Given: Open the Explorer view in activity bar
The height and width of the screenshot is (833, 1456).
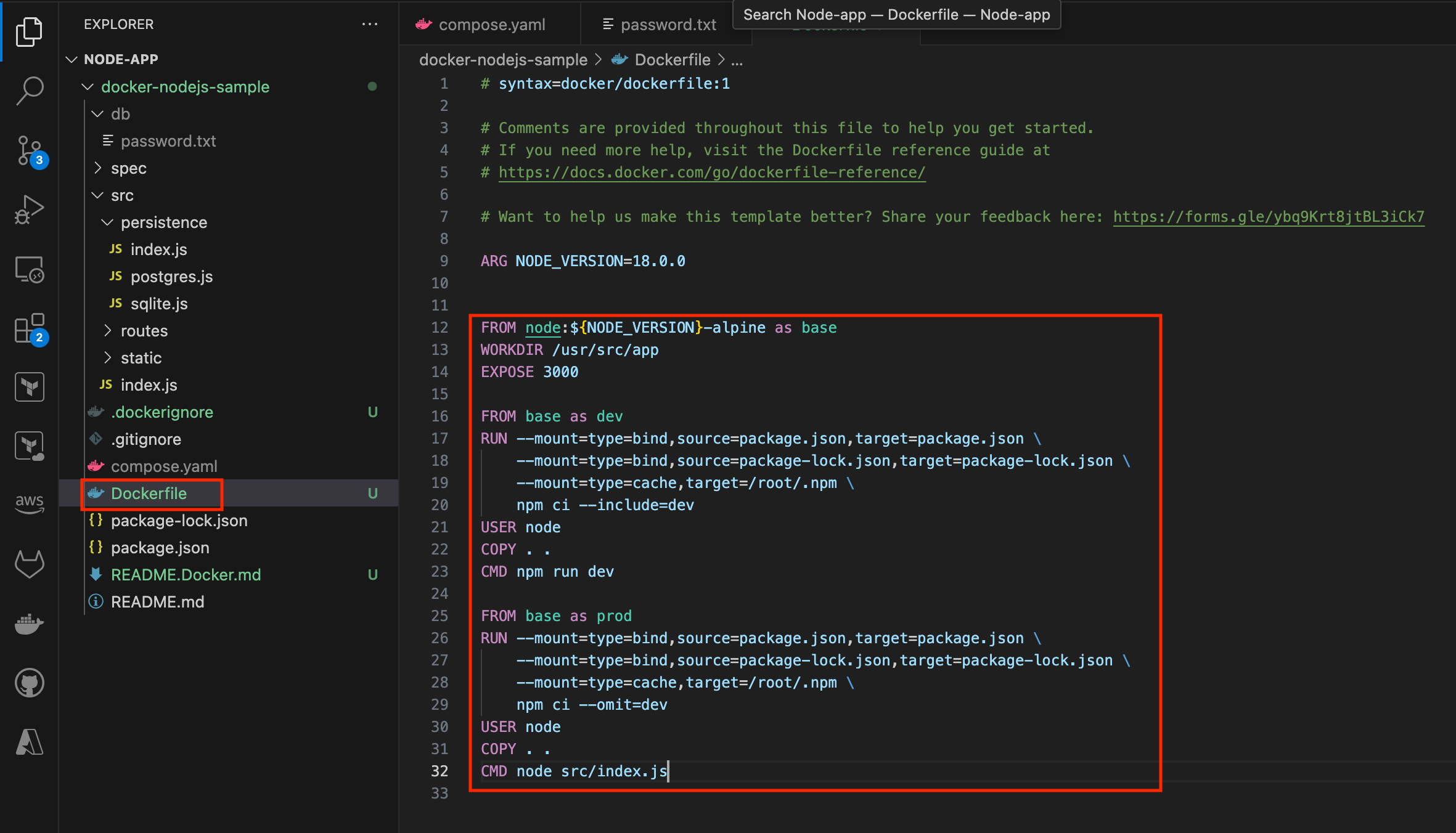Looking at the screenshot, I should 29,31.
